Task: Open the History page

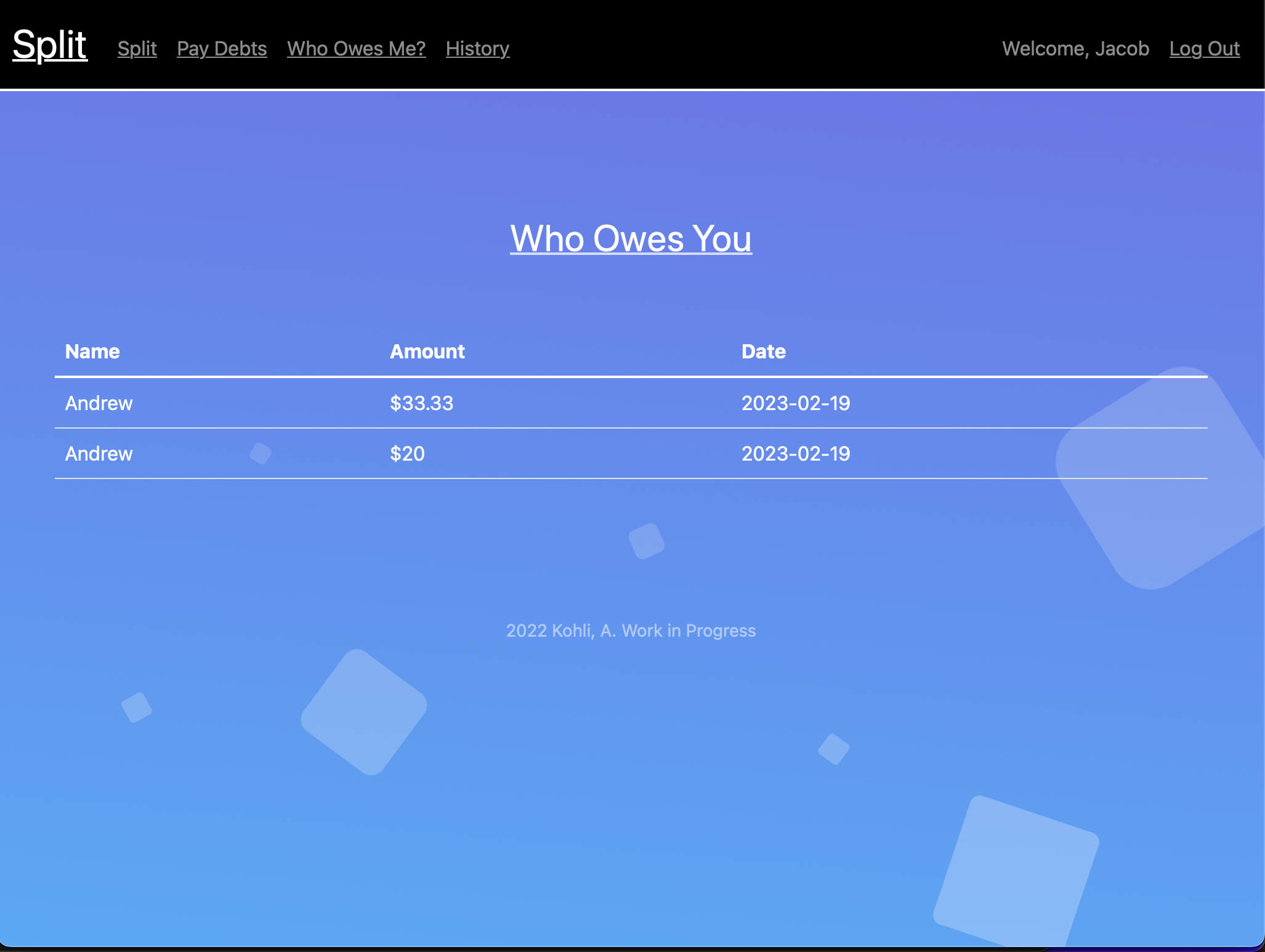Action: [477, 49]
